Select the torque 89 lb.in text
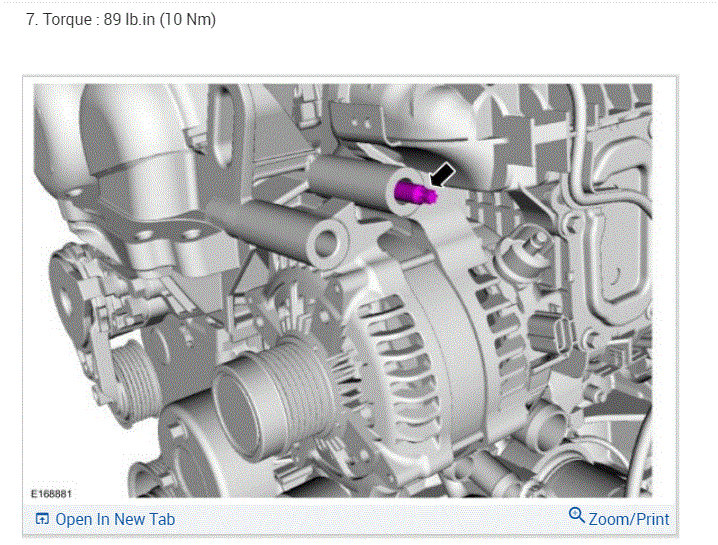The image size is (718, 545). coord(121,20)
